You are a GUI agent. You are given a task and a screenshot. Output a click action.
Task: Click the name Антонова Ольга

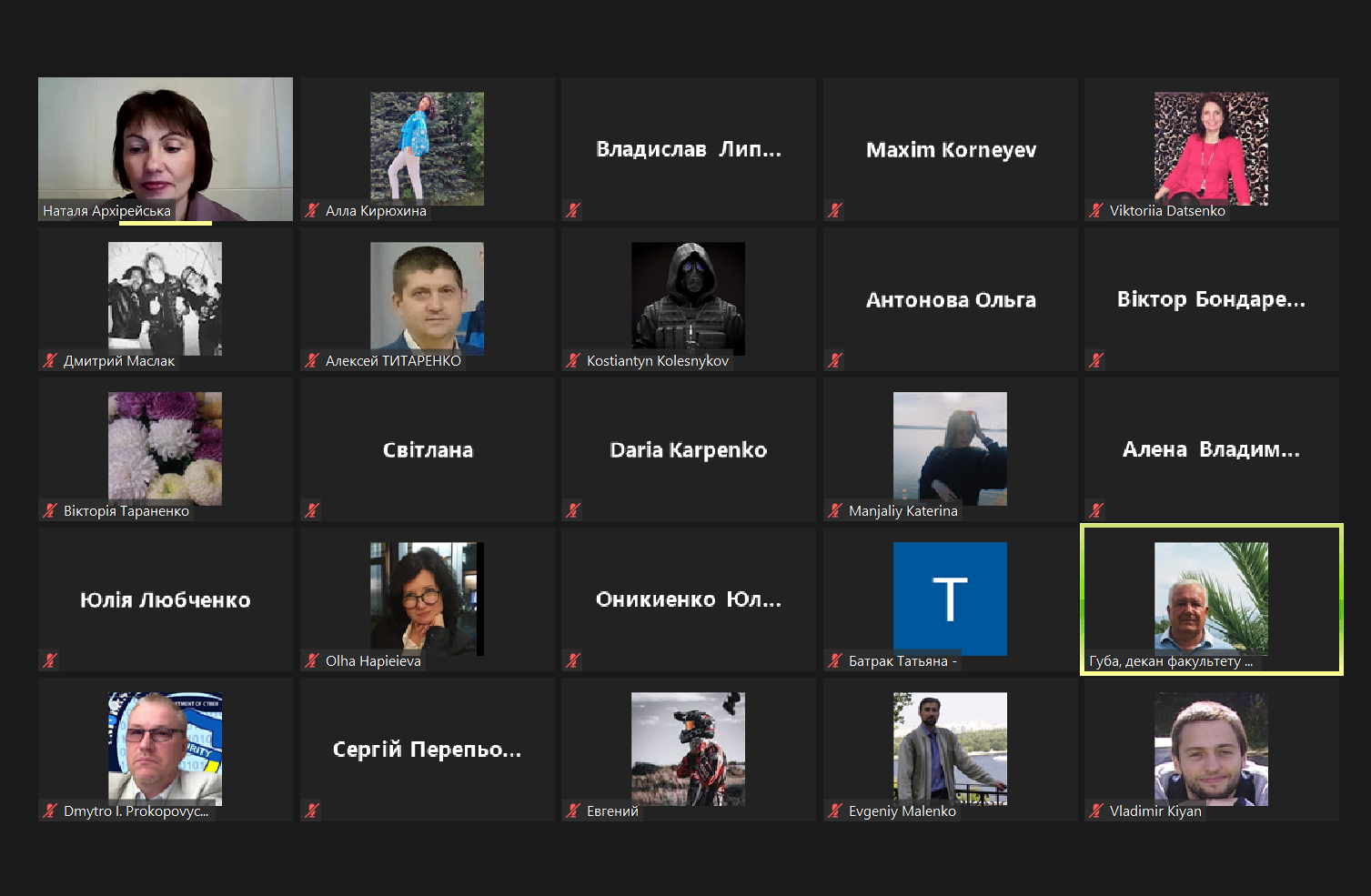[x=951, y=300]
